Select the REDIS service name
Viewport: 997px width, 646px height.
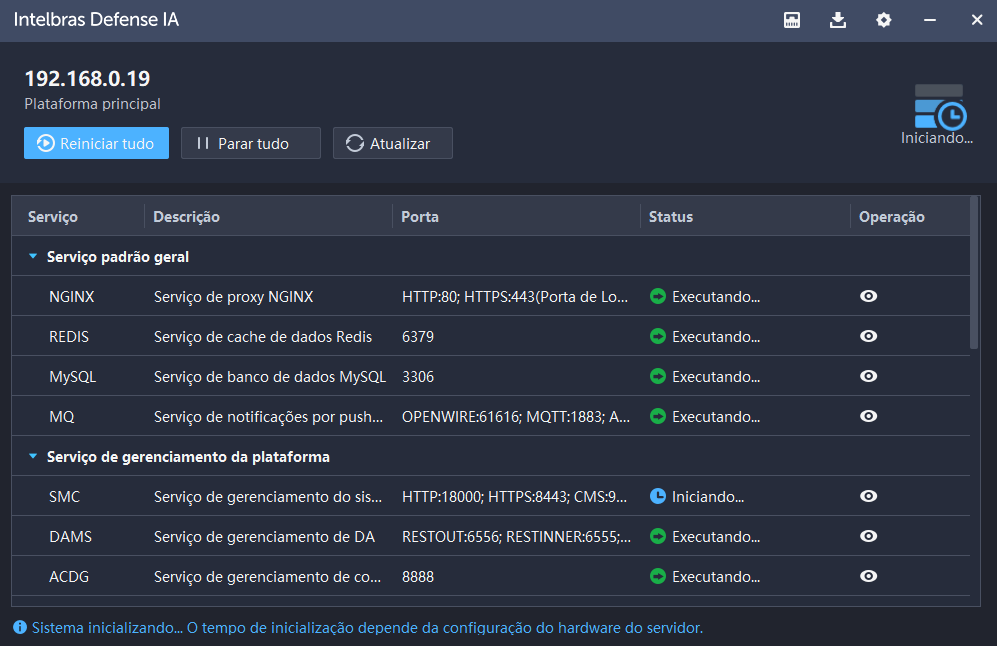tap(69, 337)
